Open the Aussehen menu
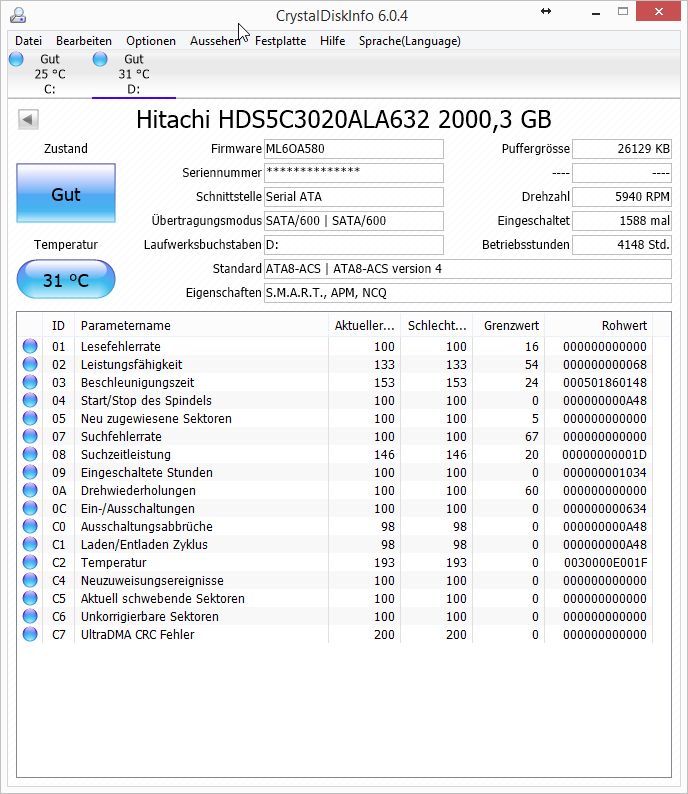The image size is (688, 794). pos(215,41)
